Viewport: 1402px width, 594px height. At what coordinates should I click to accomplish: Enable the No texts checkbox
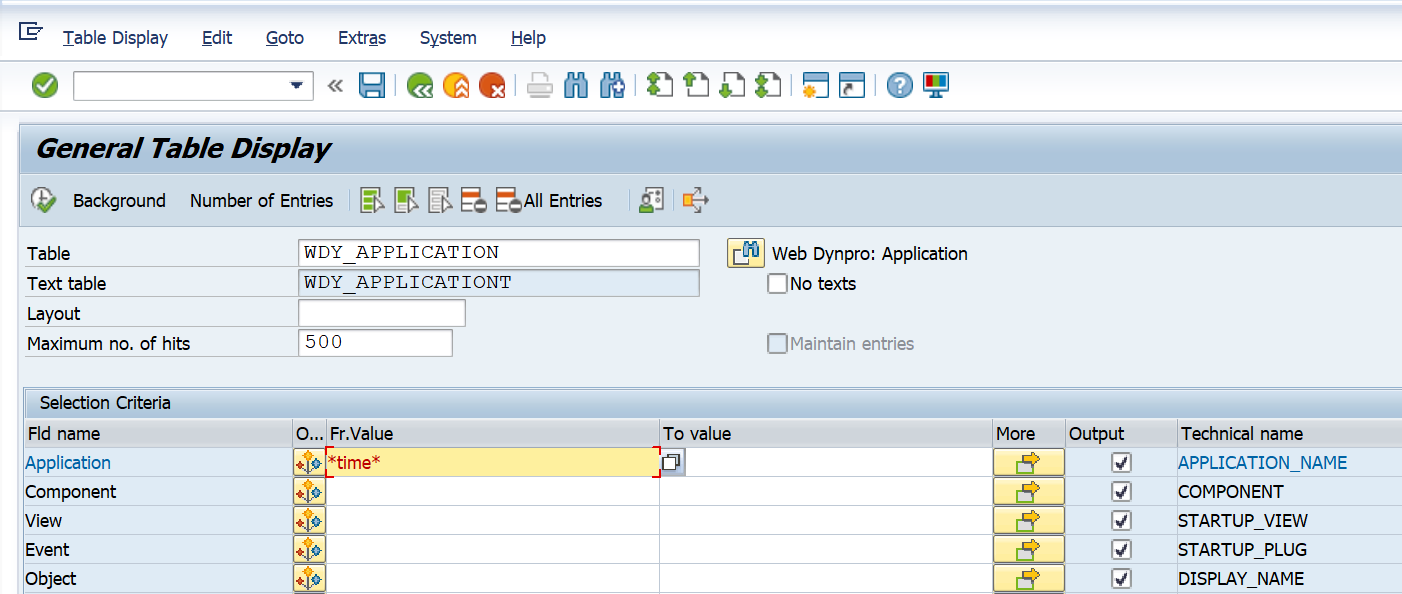coord(777,283)
